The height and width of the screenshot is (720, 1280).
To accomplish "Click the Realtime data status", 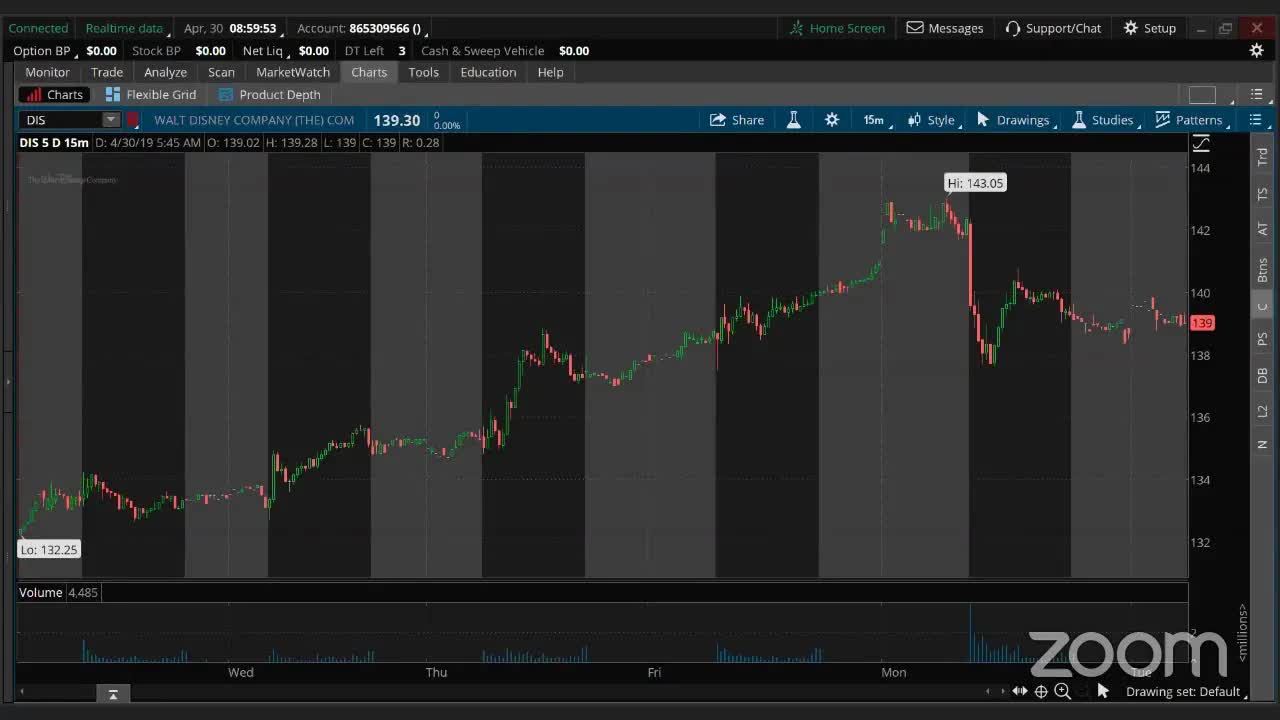I will pyautogui.click(x=124, y=28).
